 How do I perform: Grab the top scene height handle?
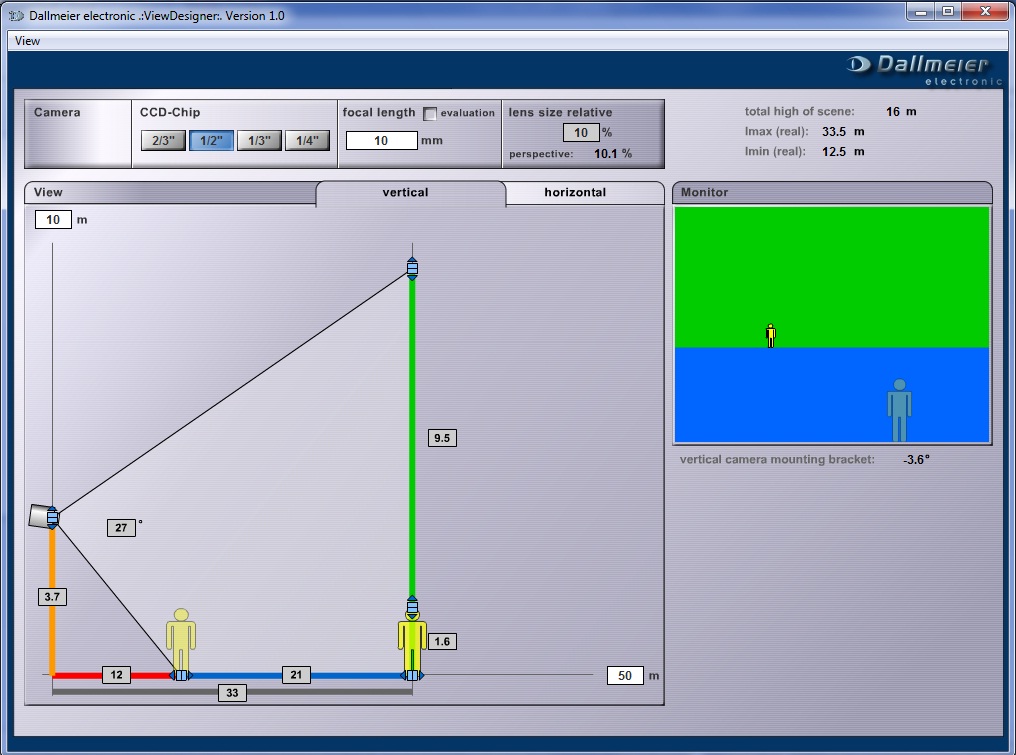point(412,268)
